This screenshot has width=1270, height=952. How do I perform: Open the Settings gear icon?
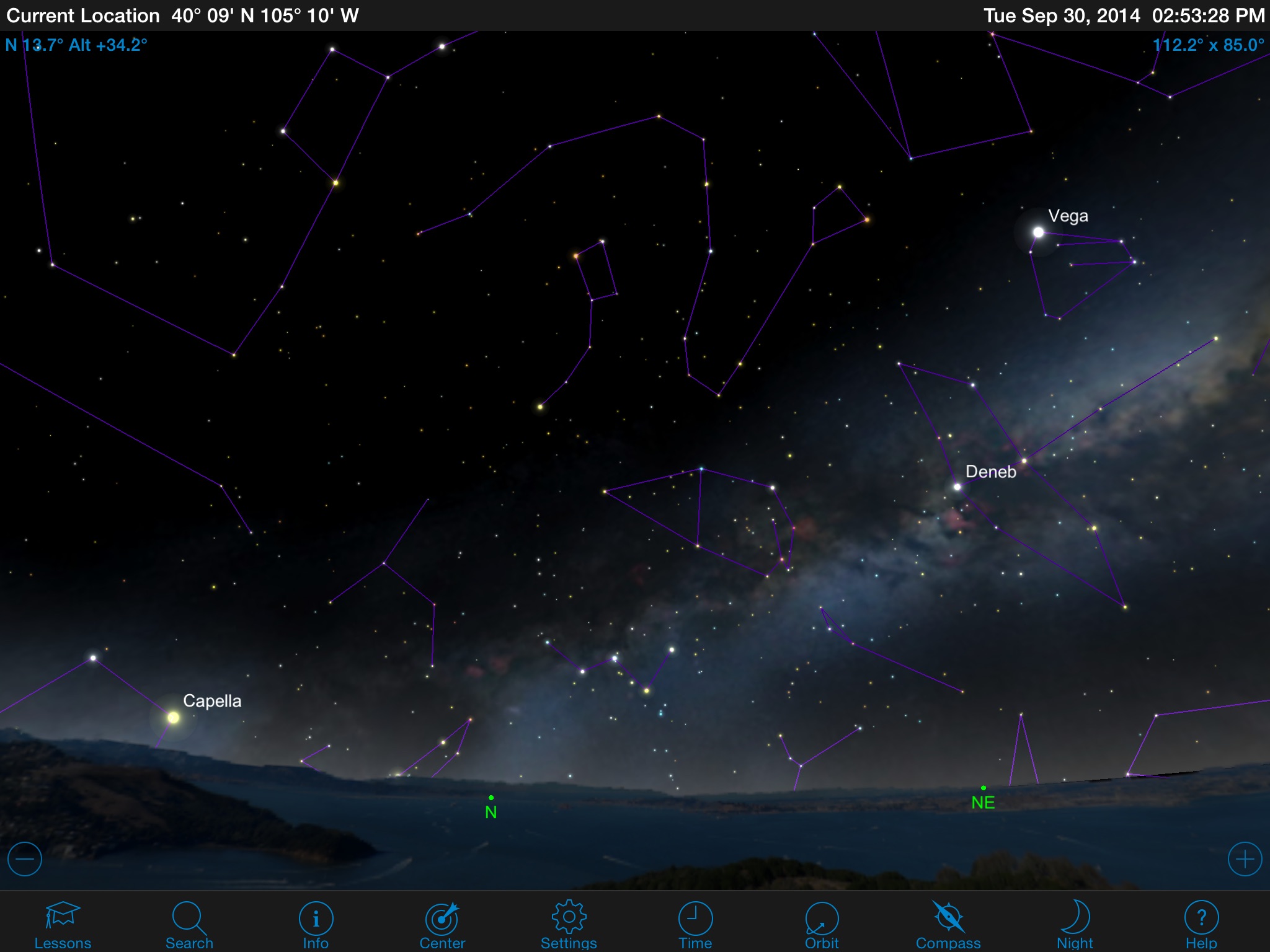569,917
